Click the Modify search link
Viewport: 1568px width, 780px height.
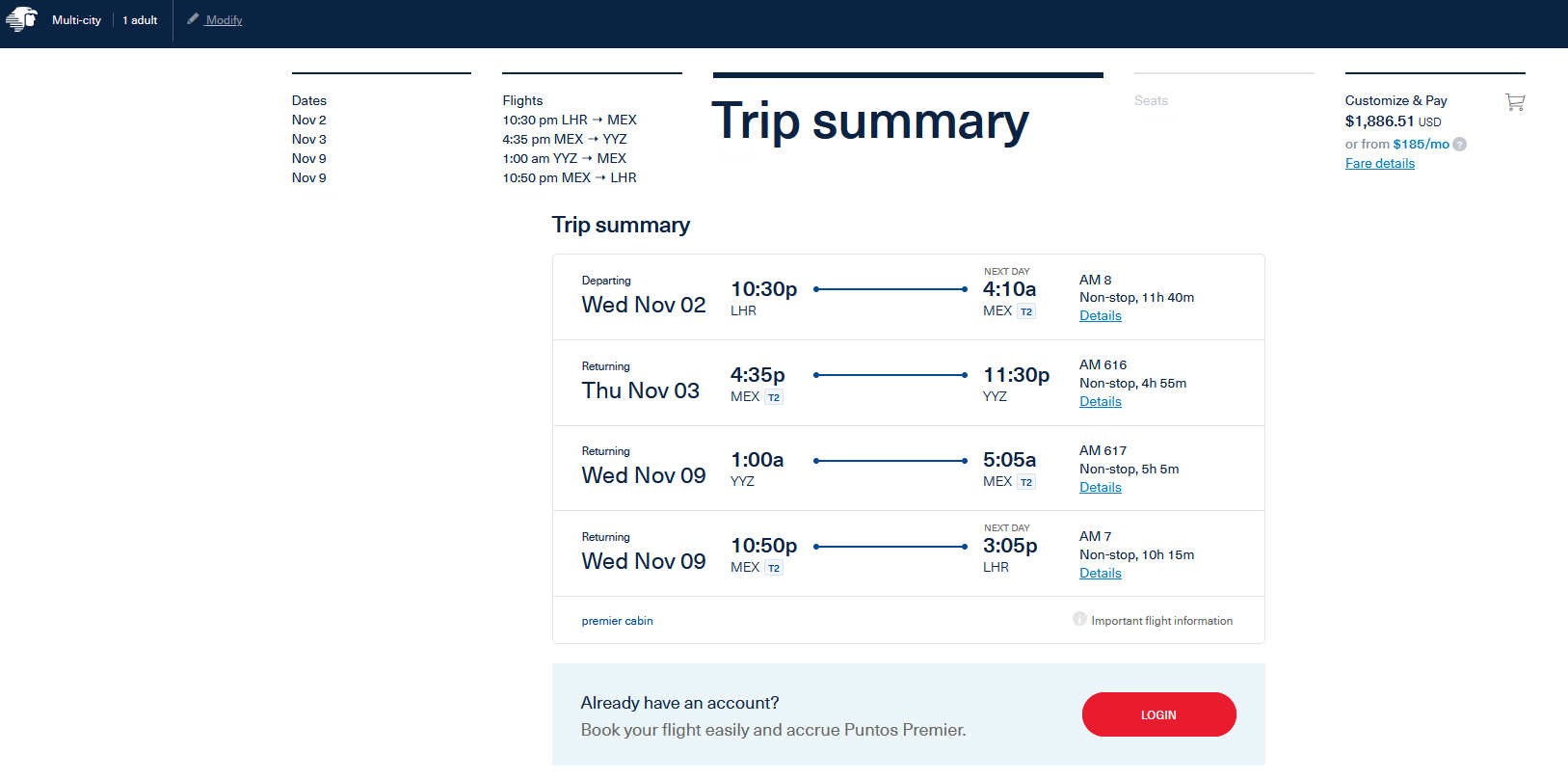224,20
